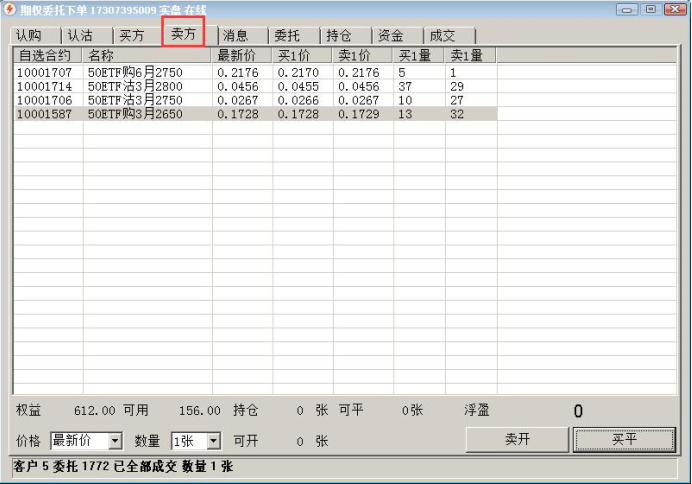This screenshot has width=692, height=484.
Task: Minimize the trading window
Action: (629, 9)
